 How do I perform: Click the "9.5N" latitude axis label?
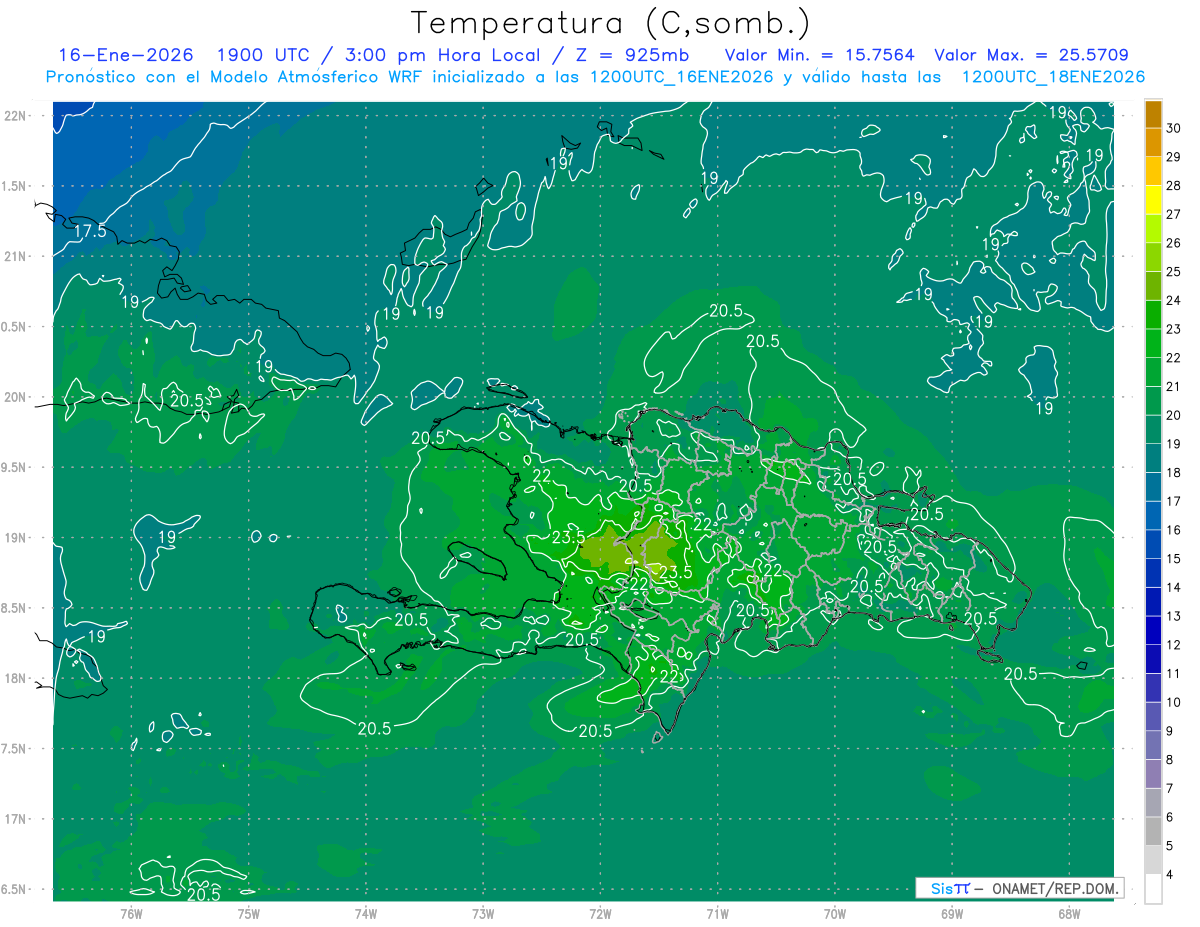[15, 467]
